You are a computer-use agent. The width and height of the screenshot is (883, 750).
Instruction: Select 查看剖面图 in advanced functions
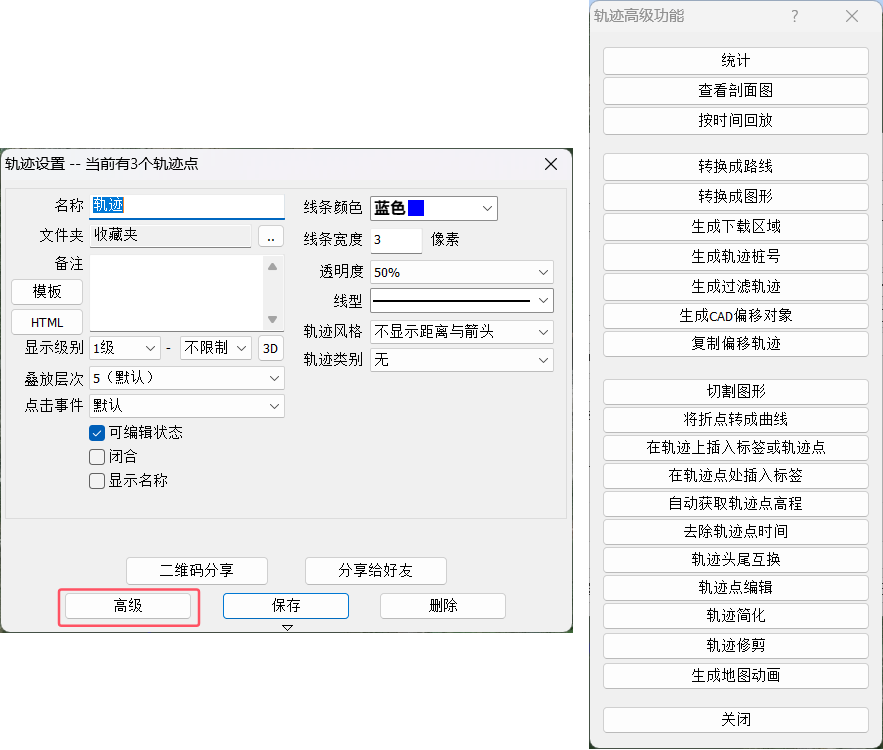[735, 91]
